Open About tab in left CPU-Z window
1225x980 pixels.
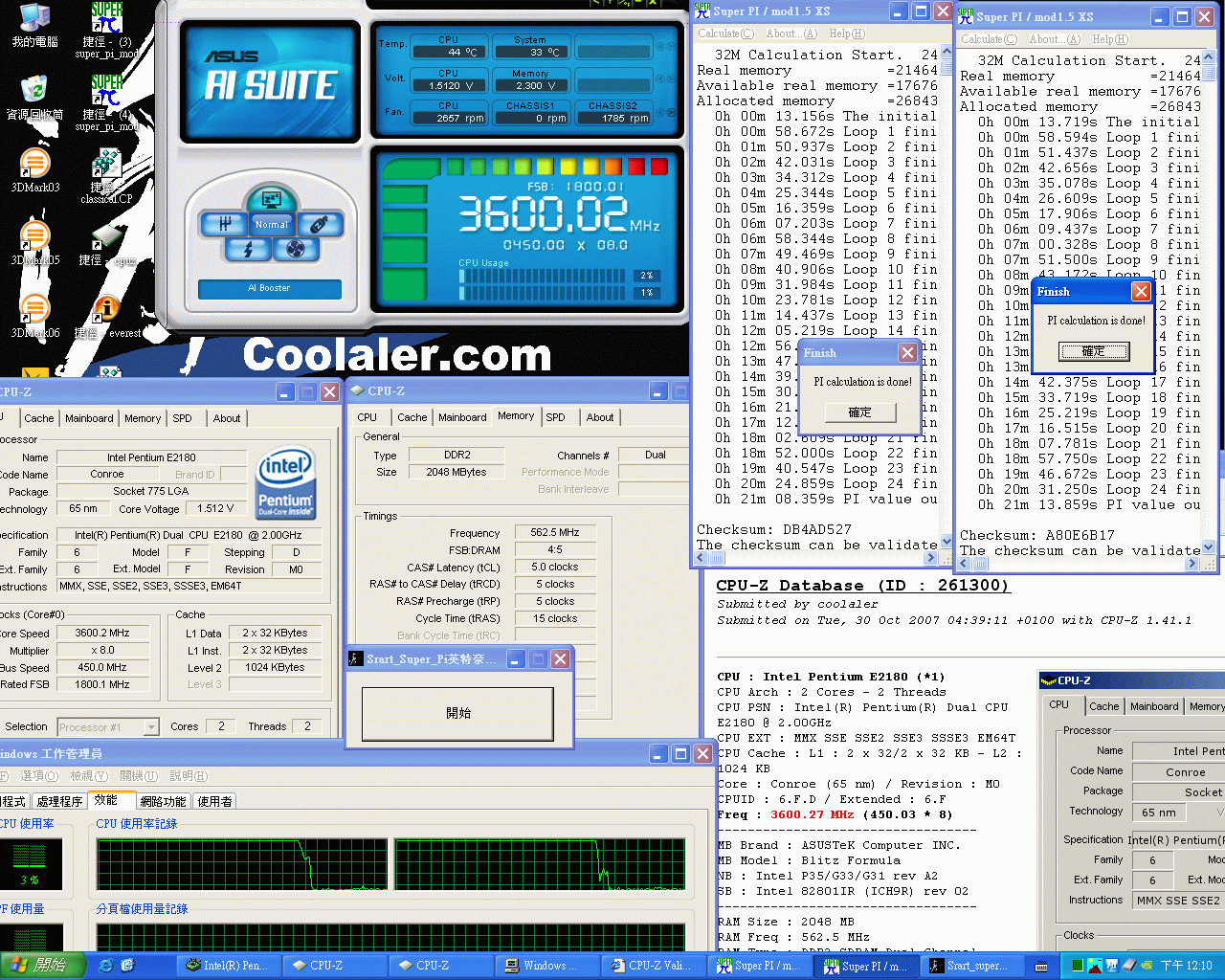tap(227, 418)
